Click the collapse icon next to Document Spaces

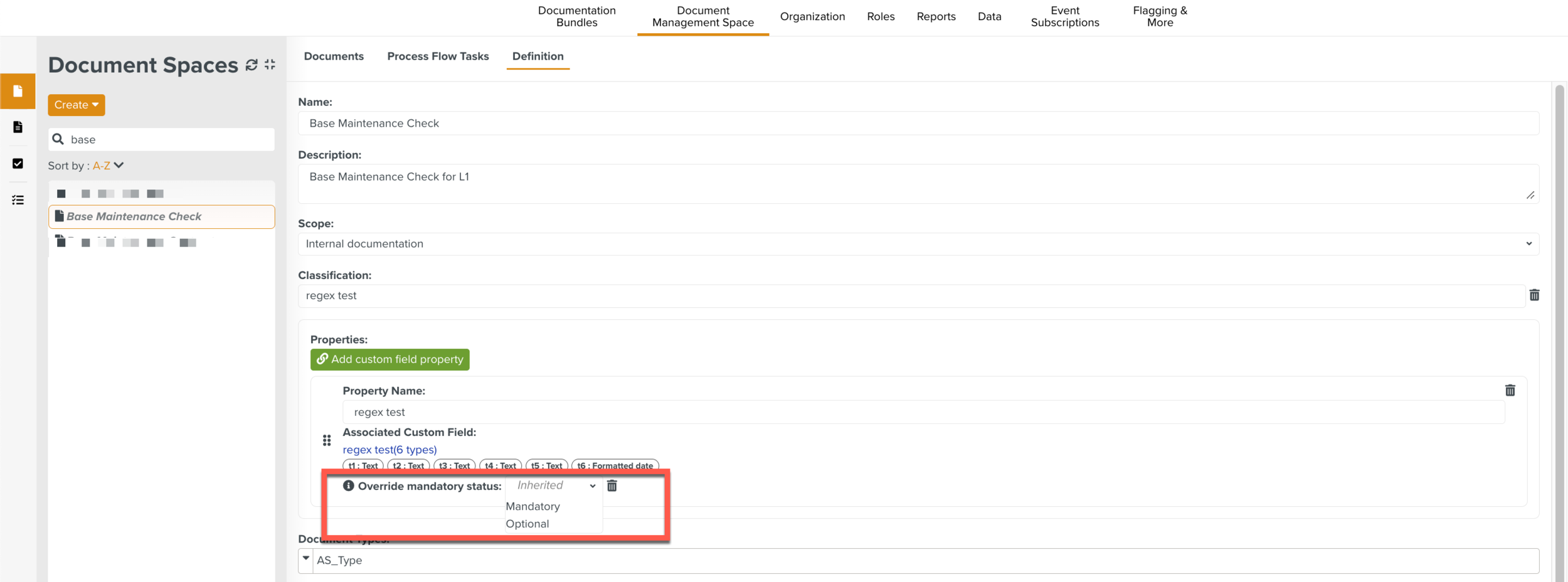point(270,65)
